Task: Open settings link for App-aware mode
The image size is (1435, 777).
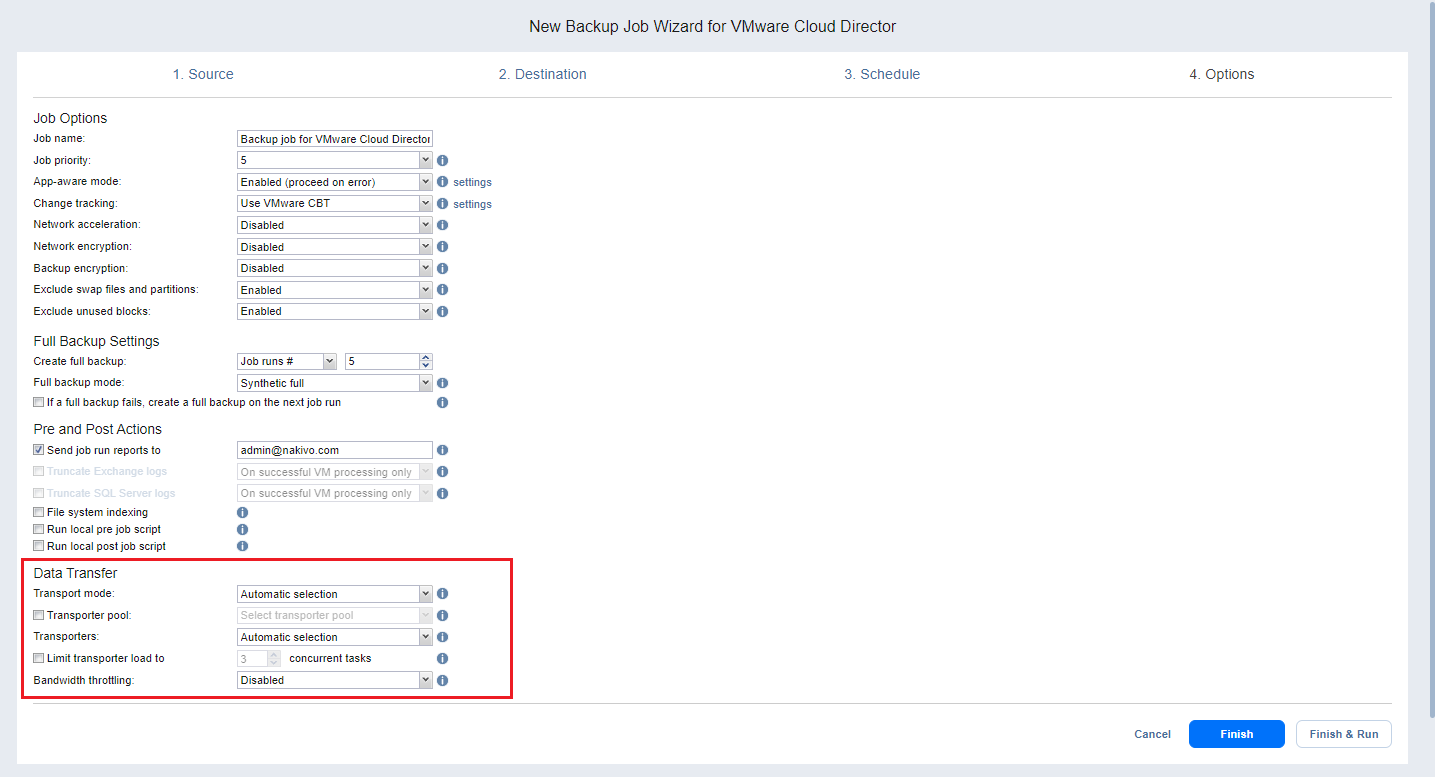Action: pos(472,183)
